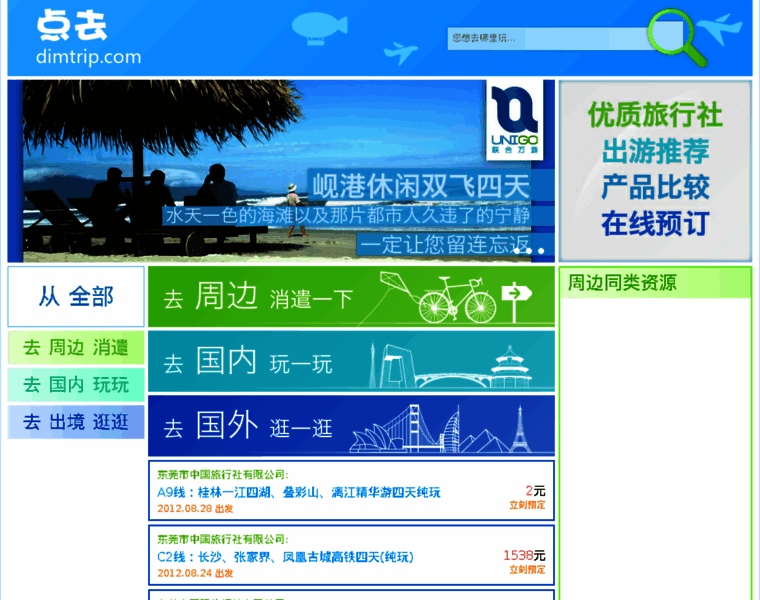Open the C2线 长沙、张家界 tour link

click(x=285, y=557)
